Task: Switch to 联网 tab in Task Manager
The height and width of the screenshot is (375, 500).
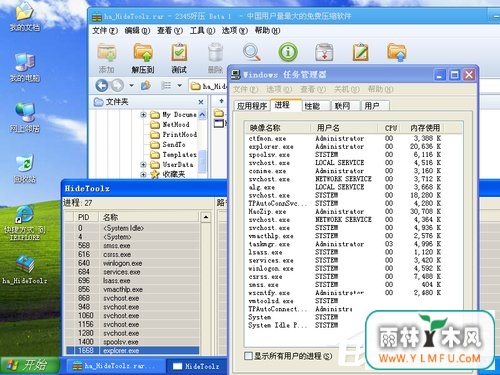Action: 345,106
